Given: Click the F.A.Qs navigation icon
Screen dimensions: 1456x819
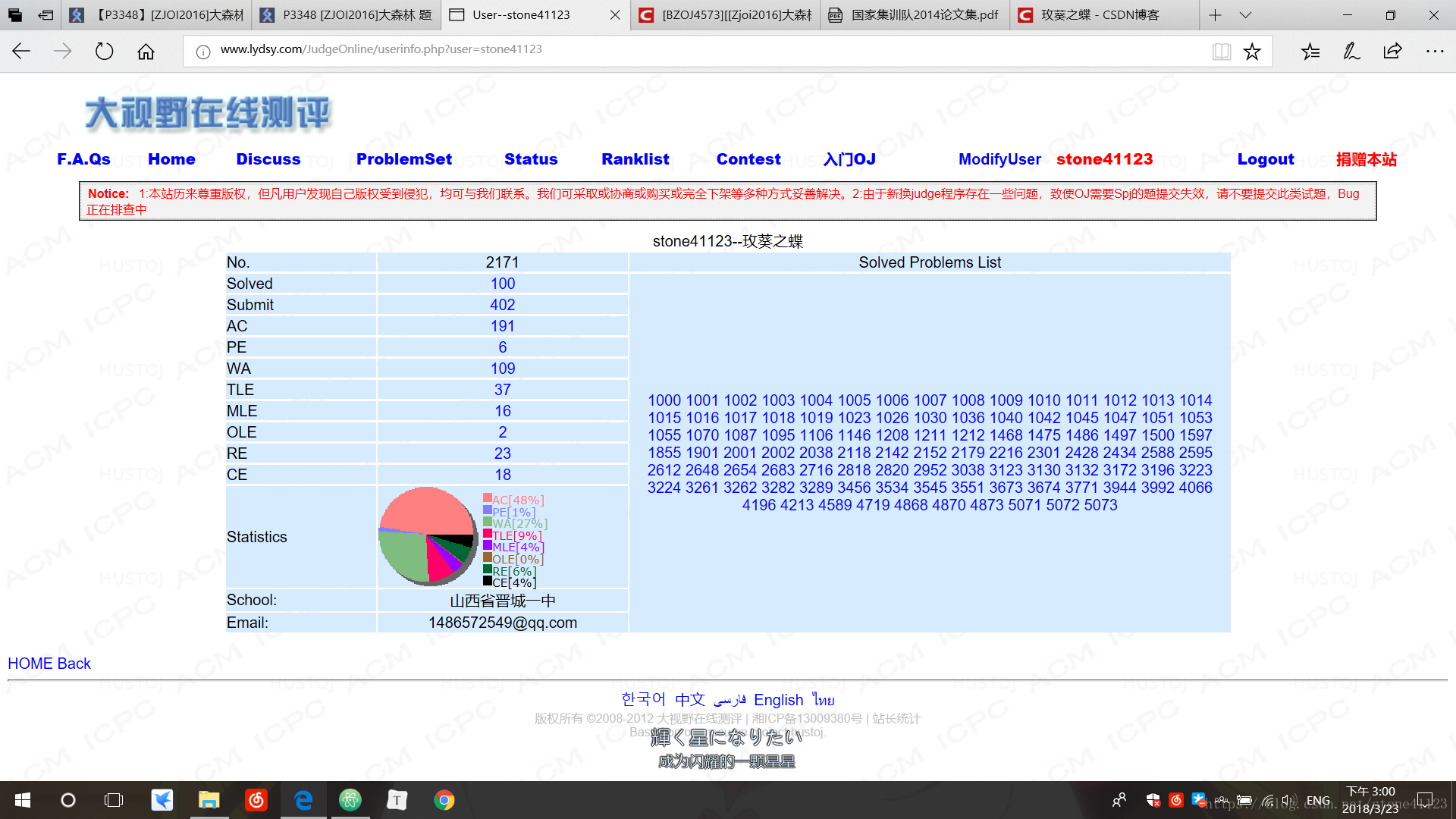Looking at the screenshot, I should (x=82, y=159).
